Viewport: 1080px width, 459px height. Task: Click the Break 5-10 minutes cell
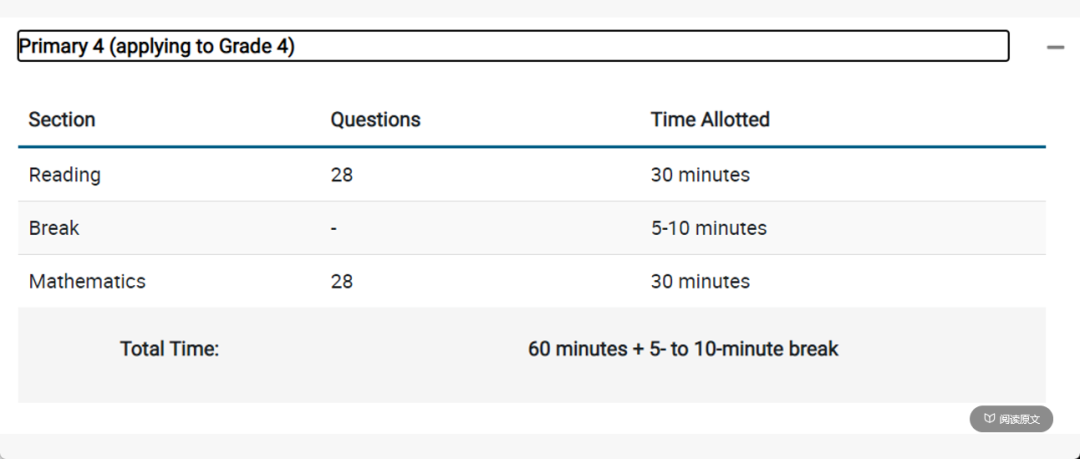point(709,228)
